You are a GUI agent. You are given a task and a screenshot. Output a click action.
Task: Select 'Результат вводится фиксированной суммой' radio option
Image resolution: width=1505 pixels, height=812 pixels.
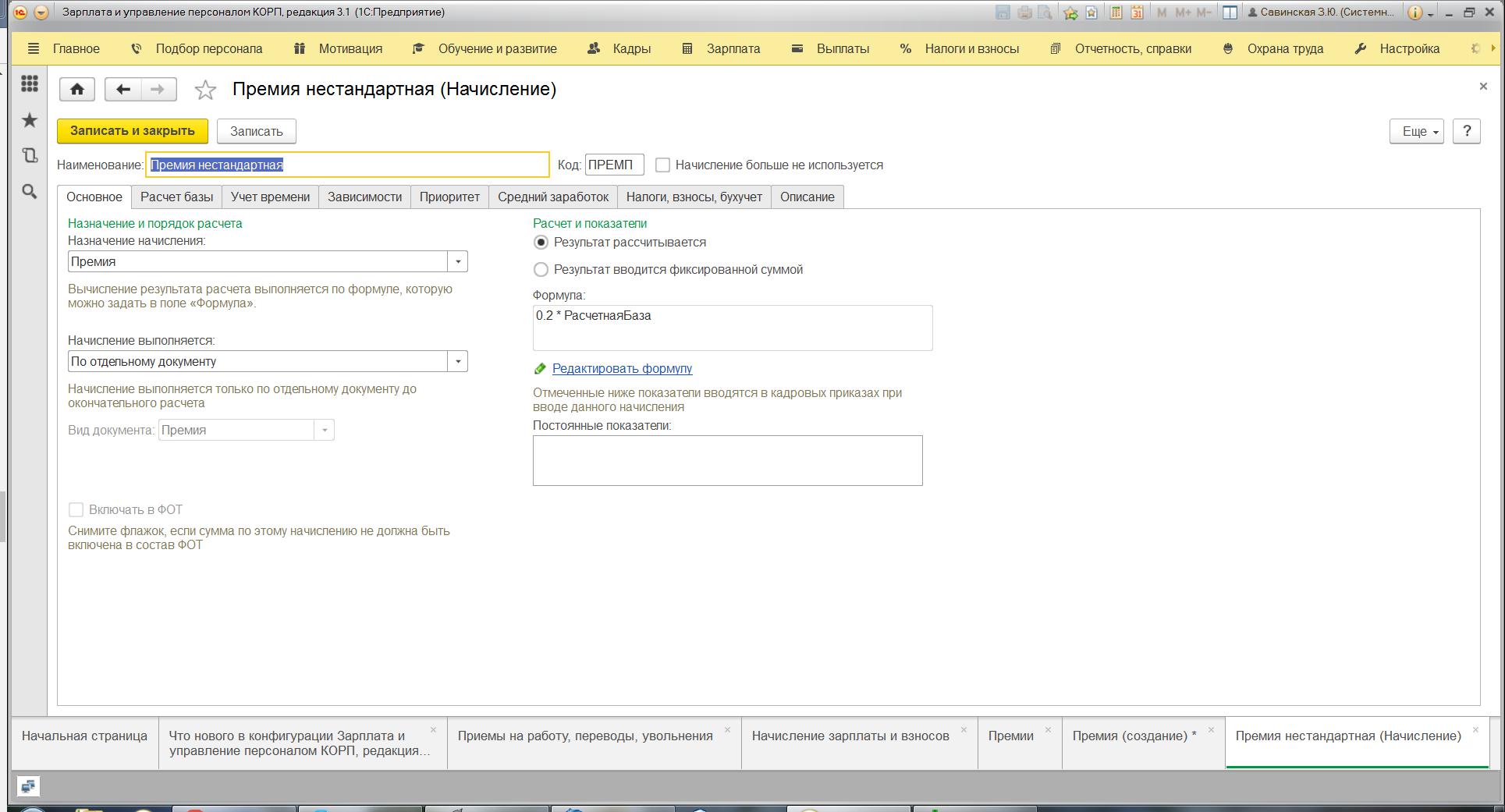point(541,270)
